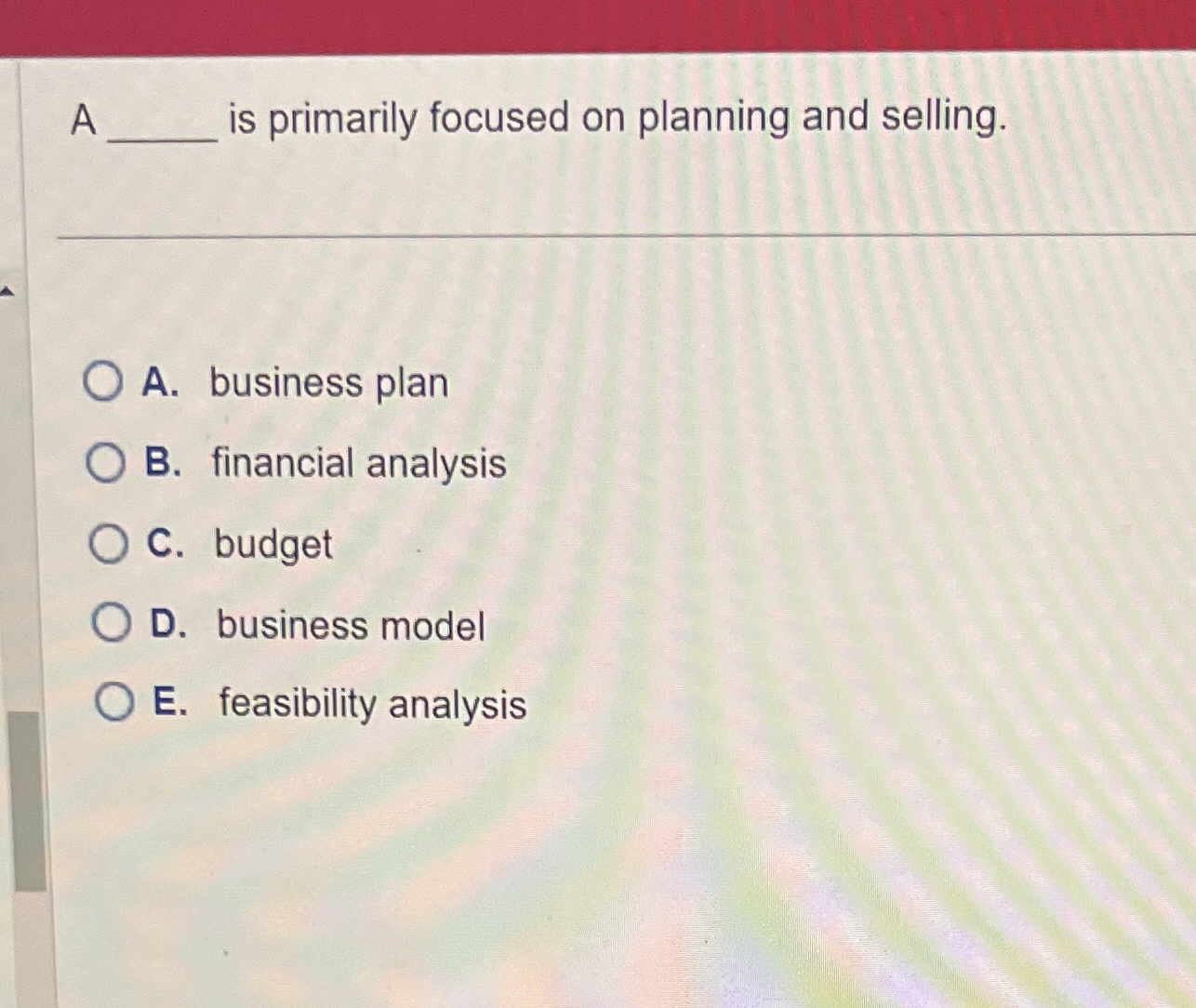Choose the answer 'business plan'
The image size is (1196, 1008).
(x=327, y=383)
